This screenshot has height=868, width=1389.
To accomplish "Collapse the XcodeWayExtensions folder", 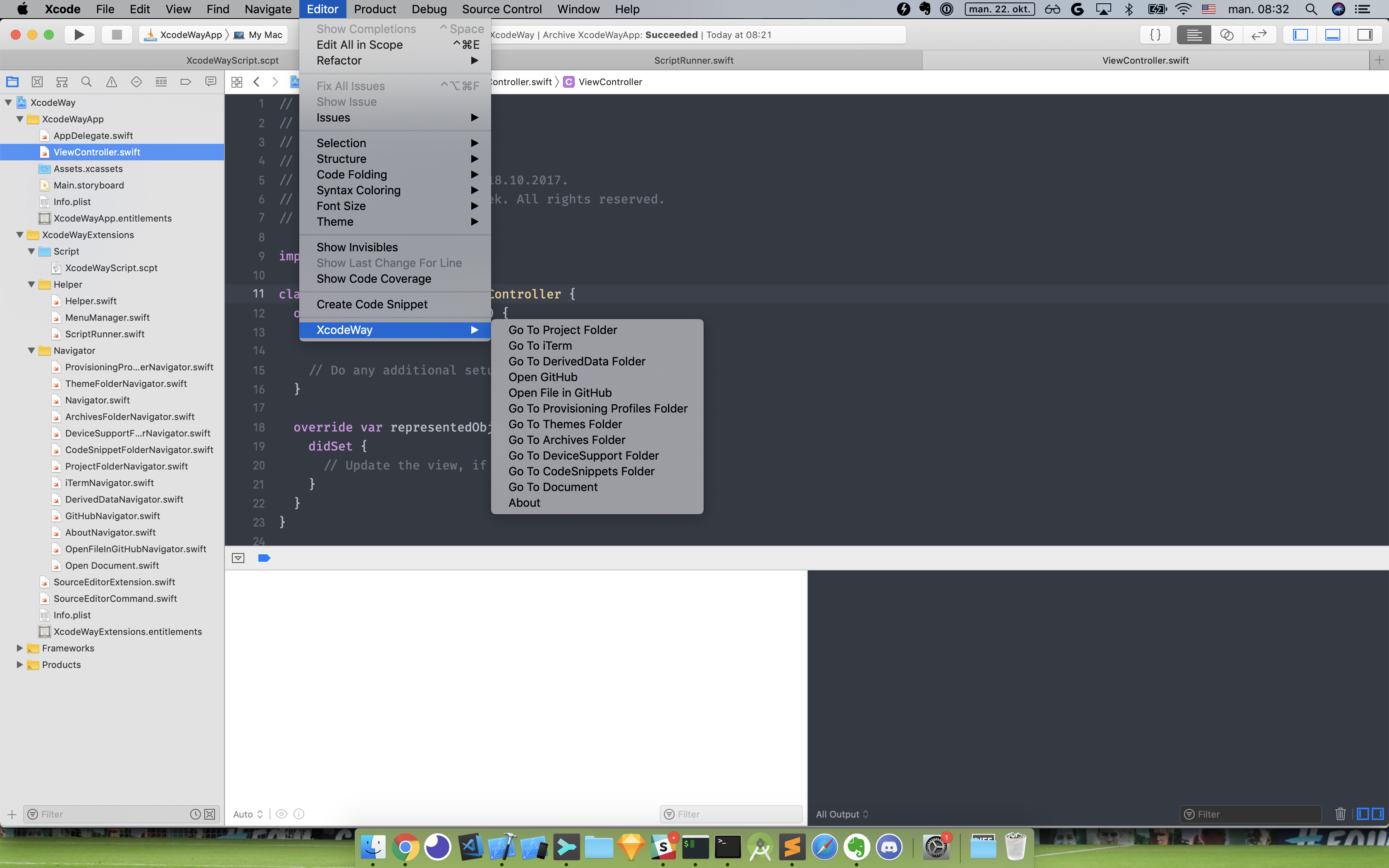I will (x=20, y=235).
